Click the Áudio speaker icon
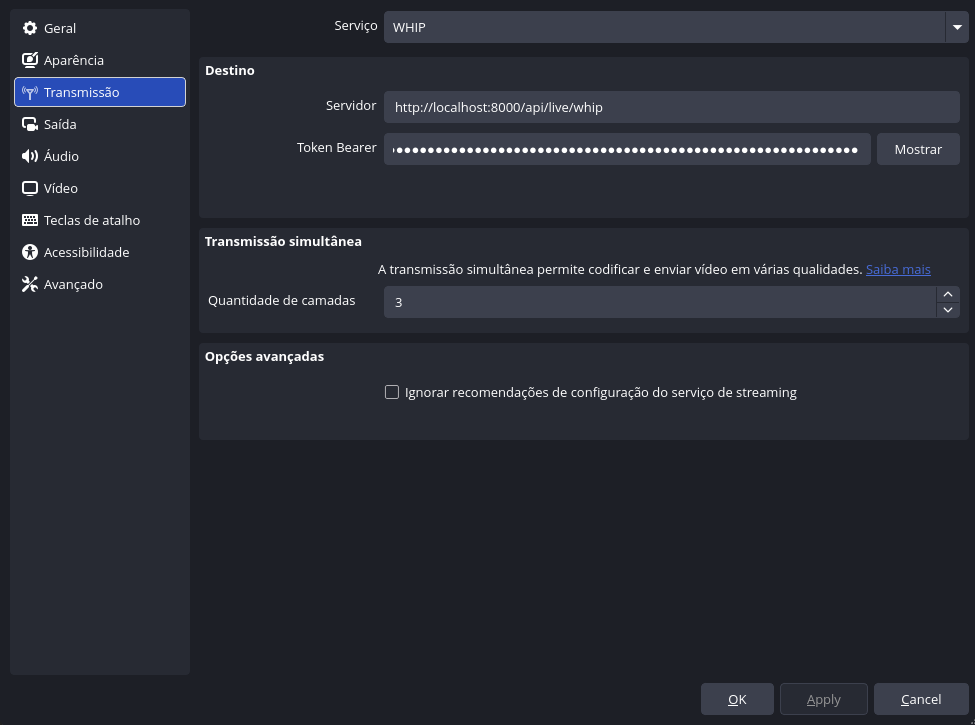The image size is (975, 725). [x=29, y=156]
